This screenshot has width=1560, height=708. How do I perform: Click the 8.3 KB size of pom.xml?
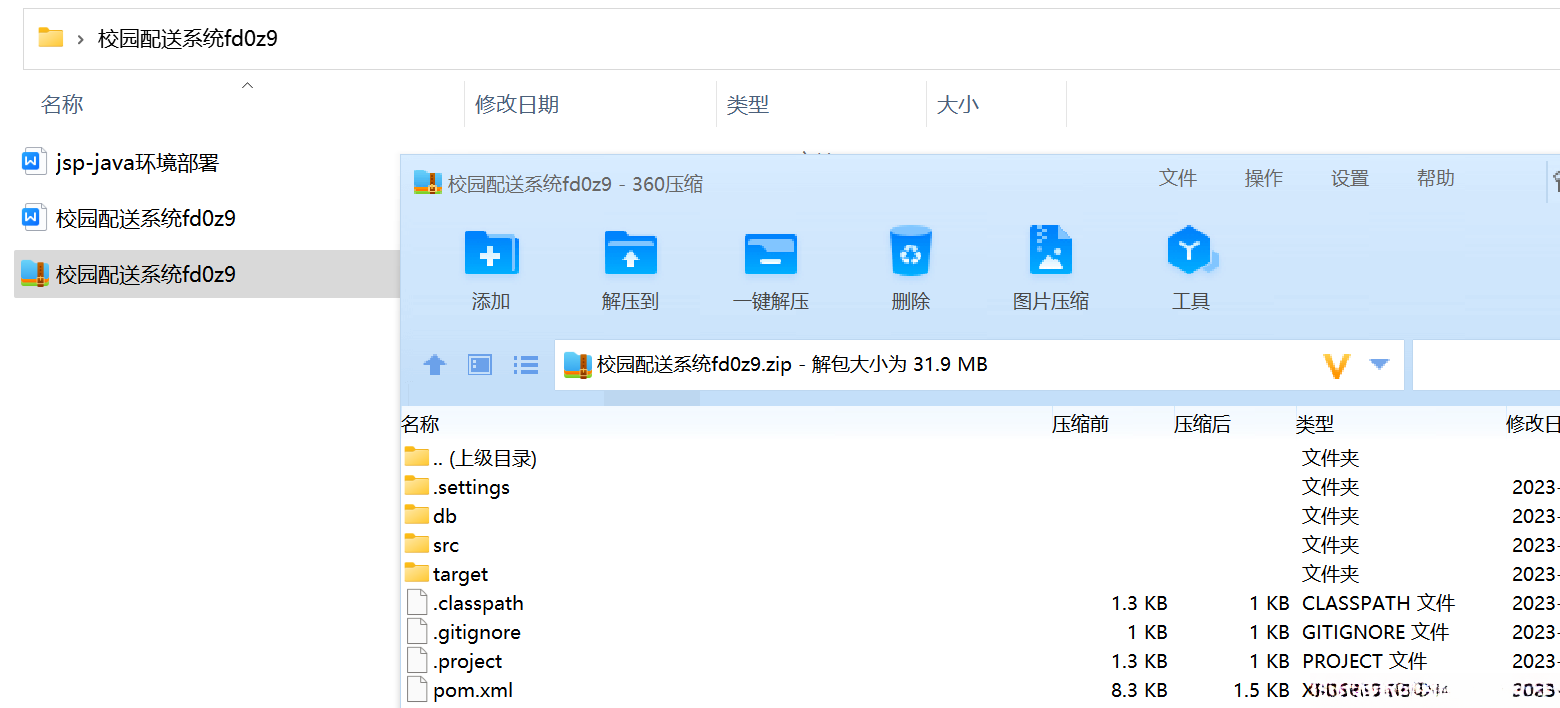click(1139, 690)
